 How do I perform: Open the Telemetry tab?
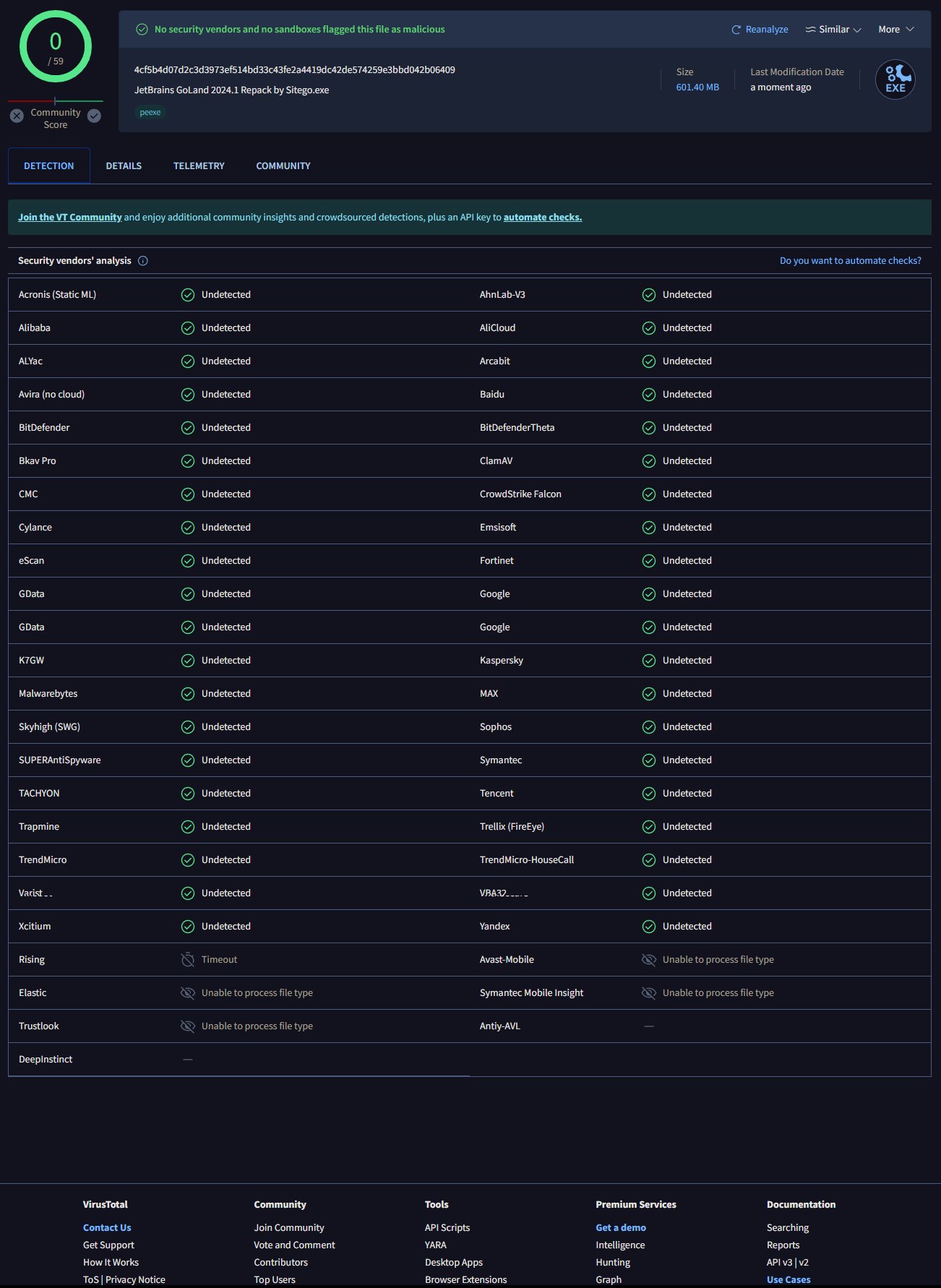click(x=199, y=166)
